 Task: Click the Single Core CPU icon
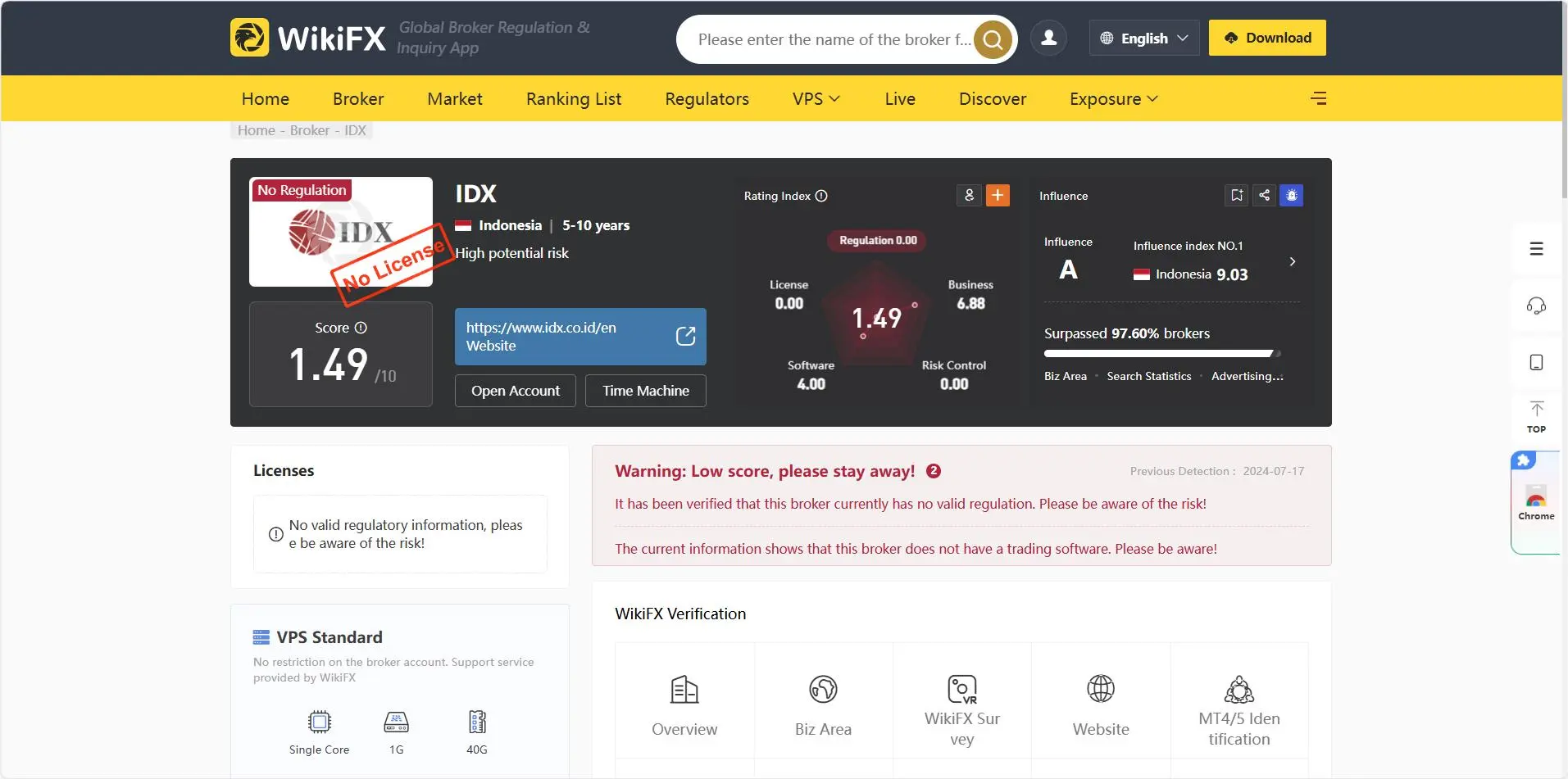pos(319,722)
